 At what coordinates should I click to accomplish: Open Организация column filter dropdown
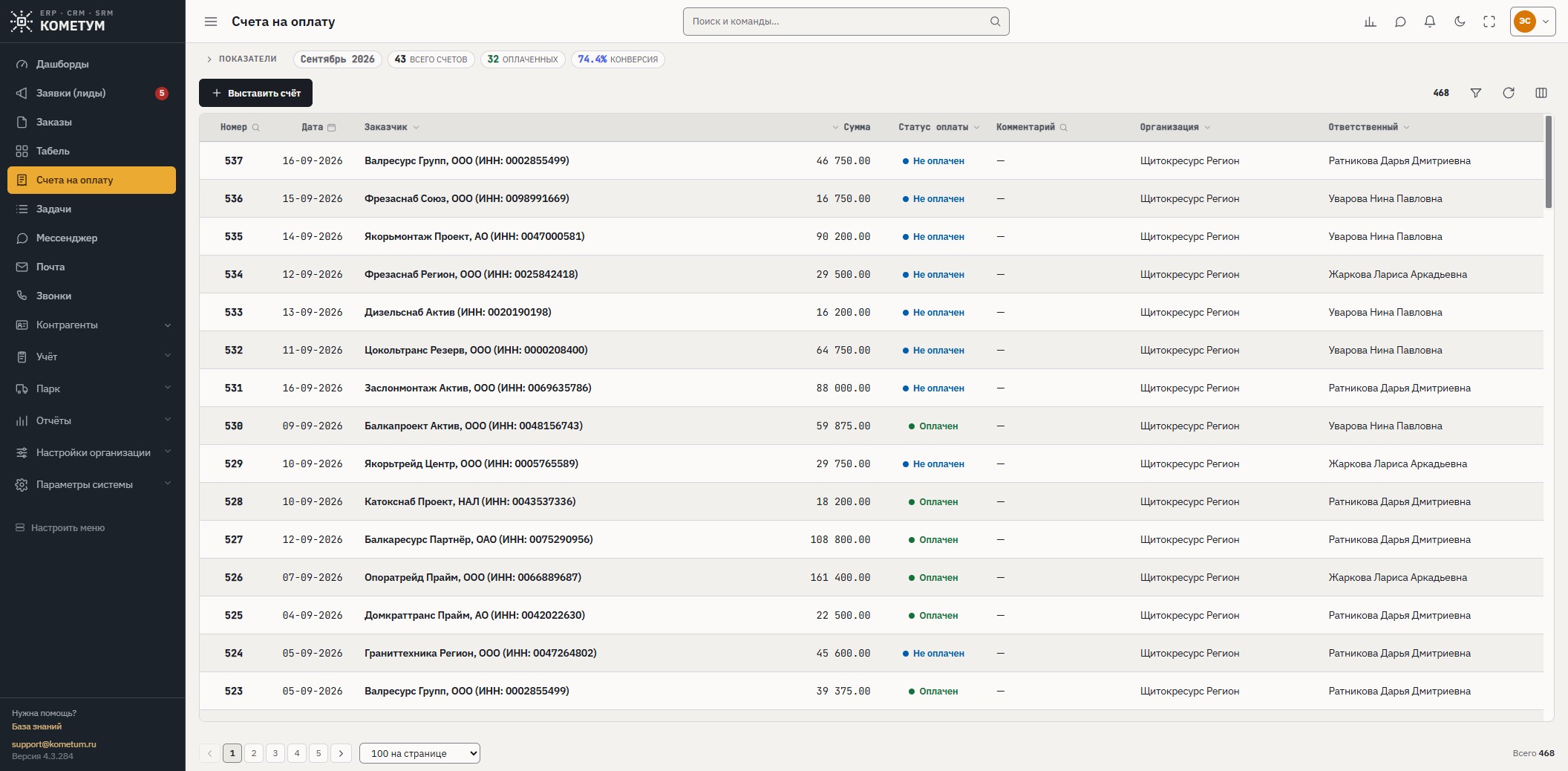(1207, 128)
